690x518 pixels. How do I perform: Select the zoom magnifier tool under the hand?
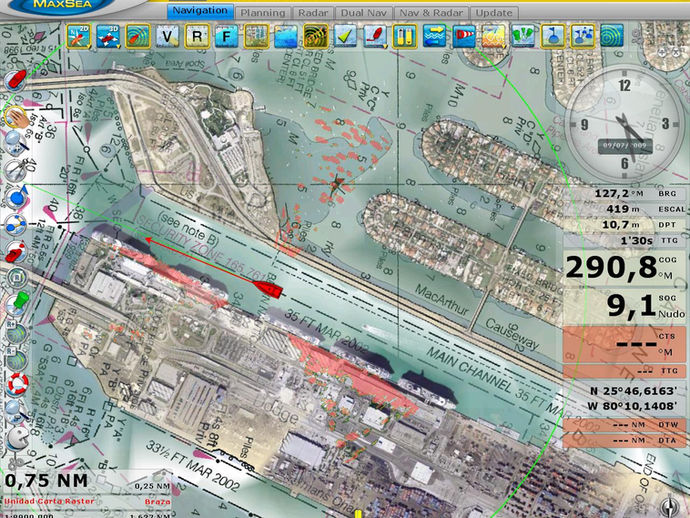click(x=16, y=143)
